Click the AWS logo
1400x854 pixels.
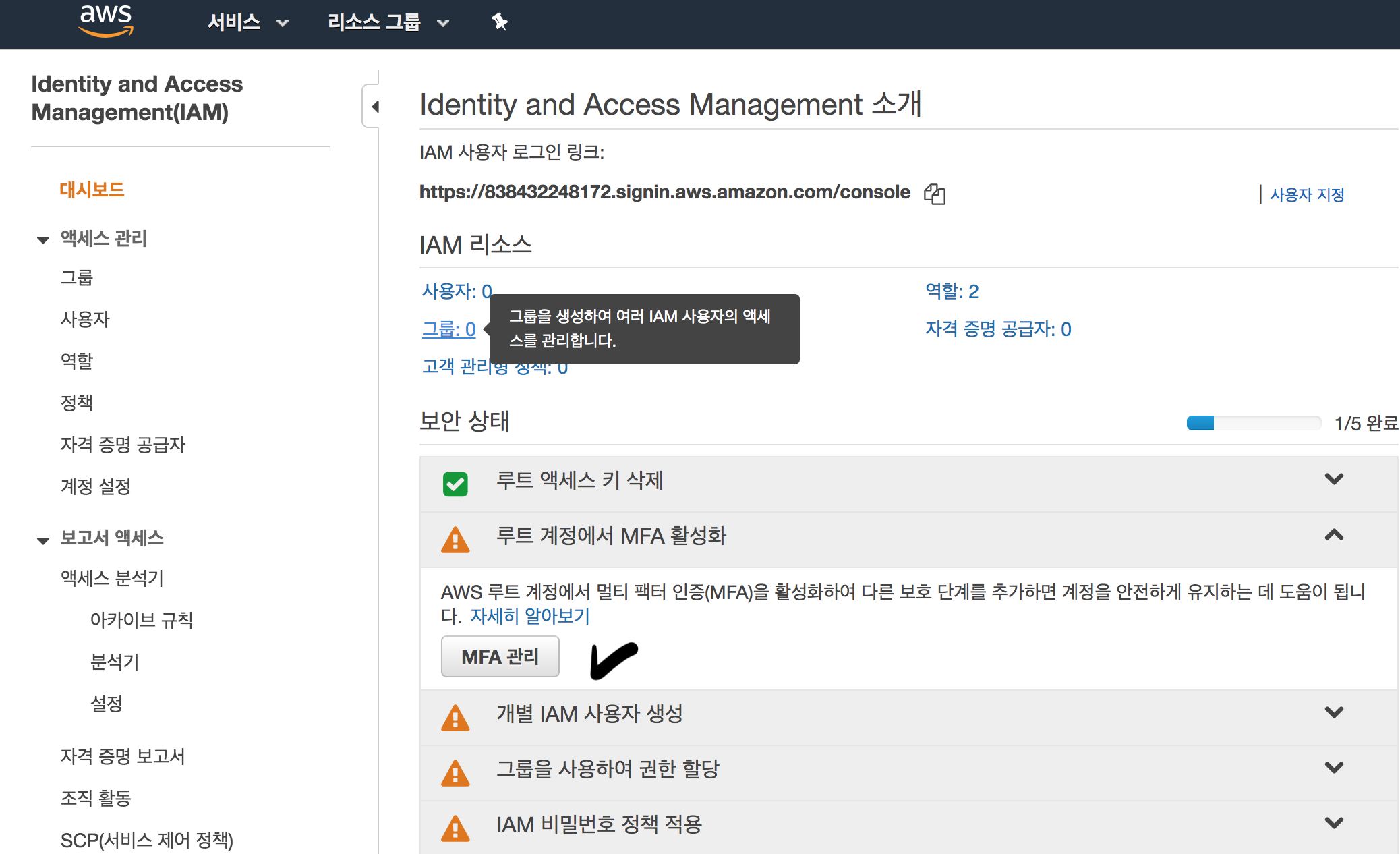[106, 20]
